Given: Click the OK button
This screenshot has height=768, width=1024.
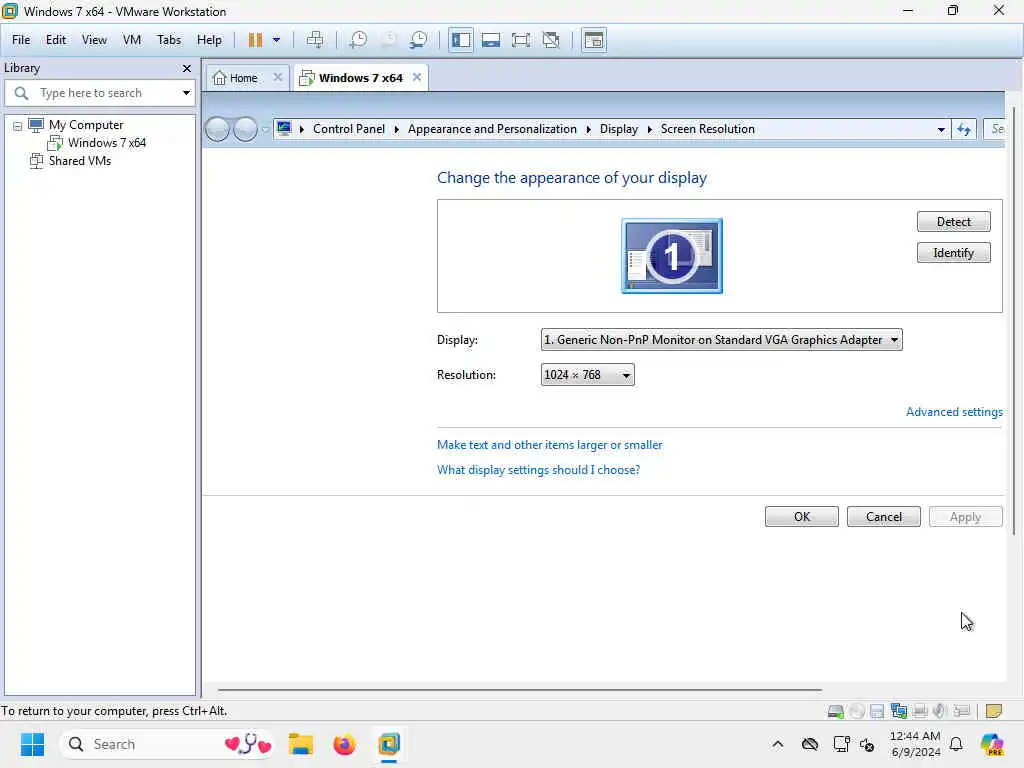Looking at the screenshot, I should pyautogui.click(x=801, y=517).
